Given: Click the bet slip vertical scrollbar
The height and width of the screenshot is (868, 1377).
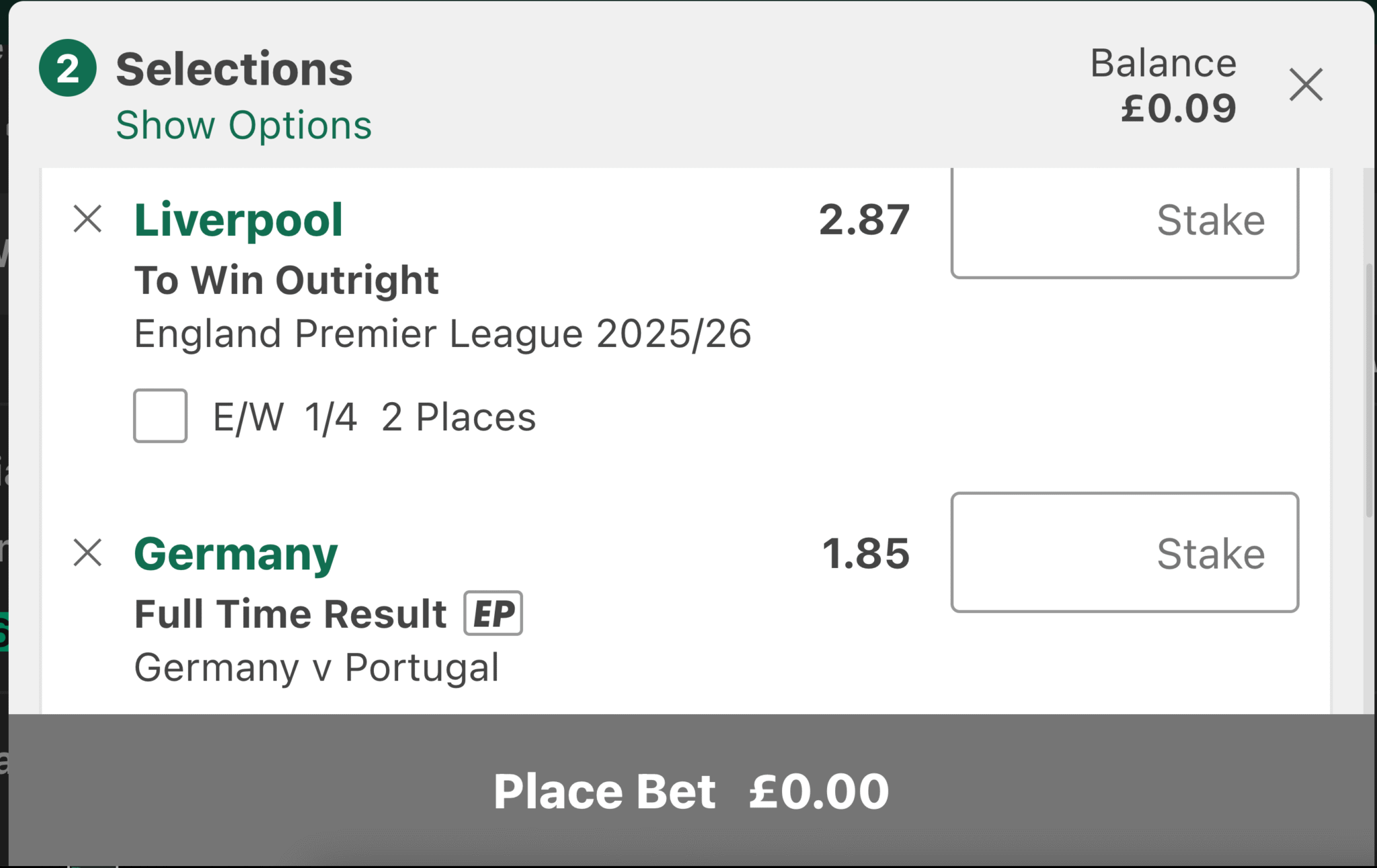Looking at the screenshot, I should click(1370, 390).
